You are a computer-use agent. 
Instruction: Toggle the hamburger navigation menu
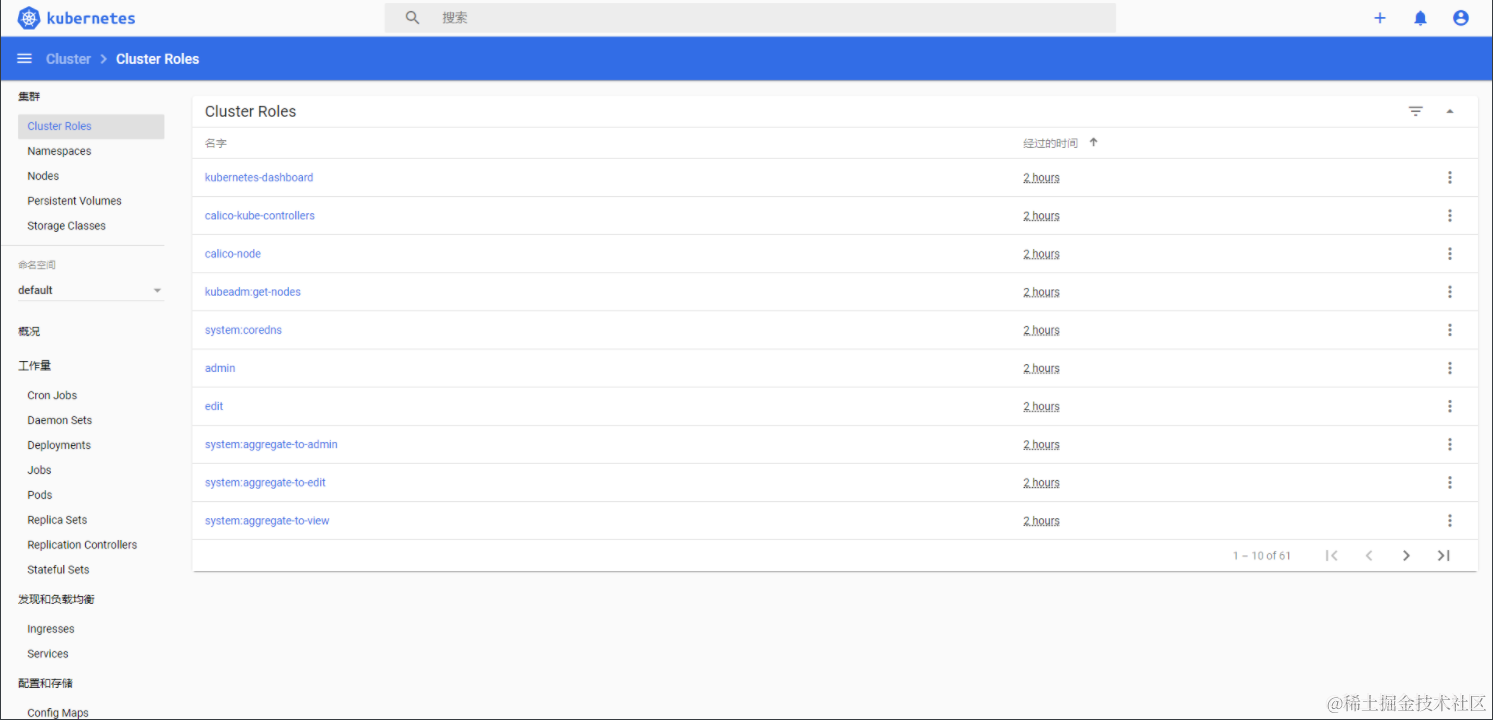click(25, 59)
